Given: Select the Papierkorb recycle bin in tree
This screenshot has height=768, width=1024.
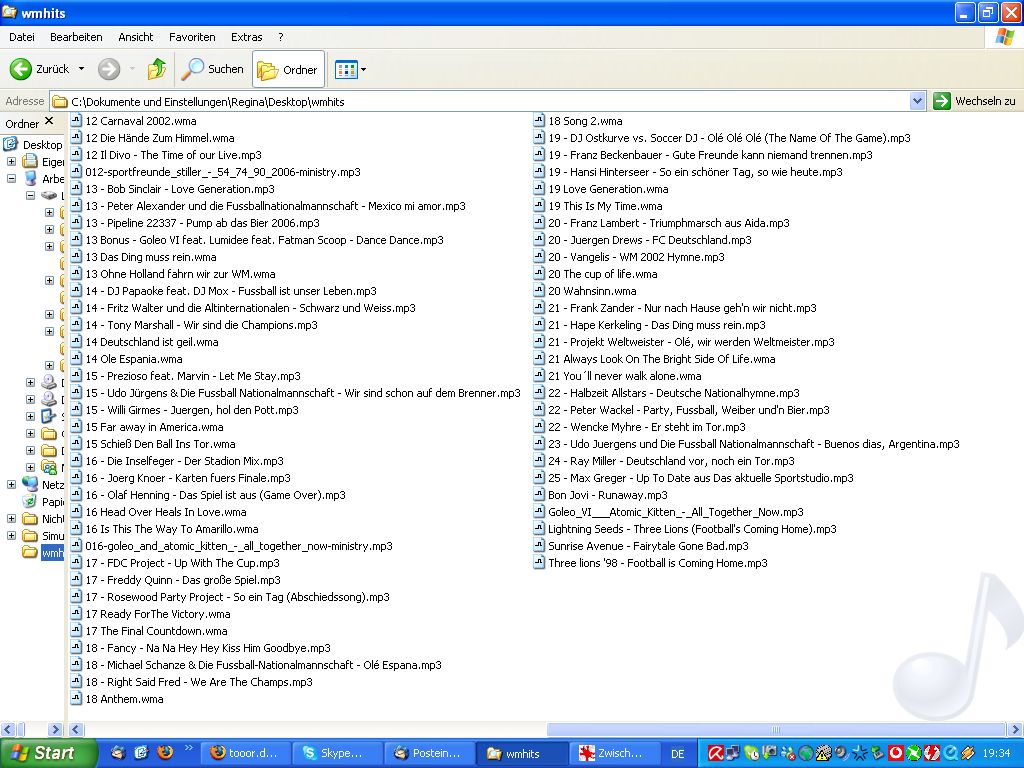Looking at the screenshot, I should 52,502.
